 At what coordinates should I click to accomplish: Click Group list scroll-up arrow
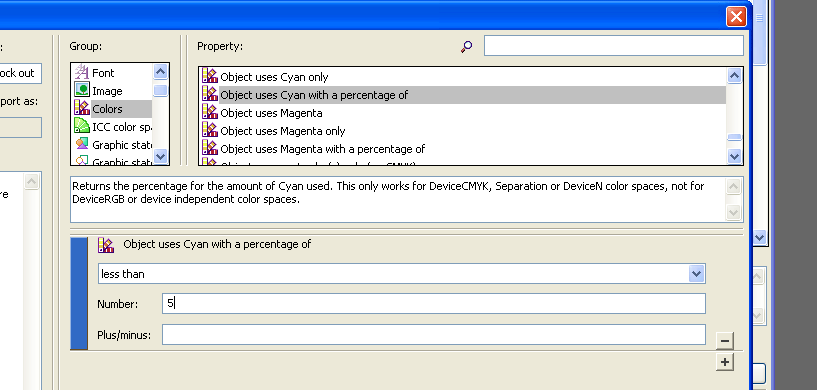[160, 71]
